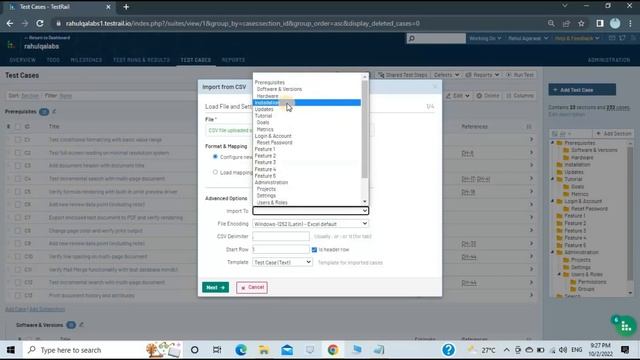Click the Run Test button
This screenshot has height=360, width=640.
520,75
